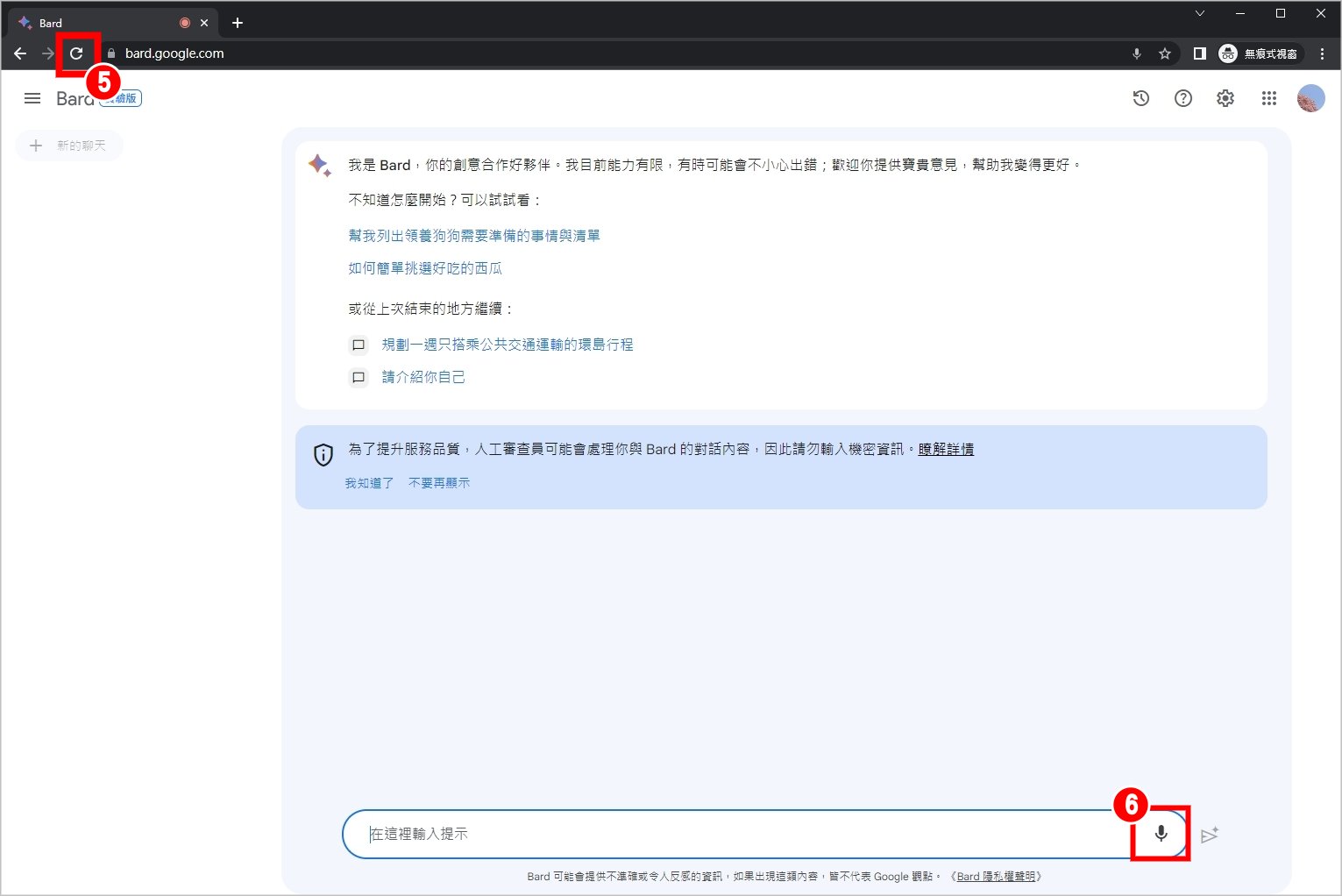The image size is (1342, 896).
Task: Open the Bard hamburger main menu
Action: point(32,98)
